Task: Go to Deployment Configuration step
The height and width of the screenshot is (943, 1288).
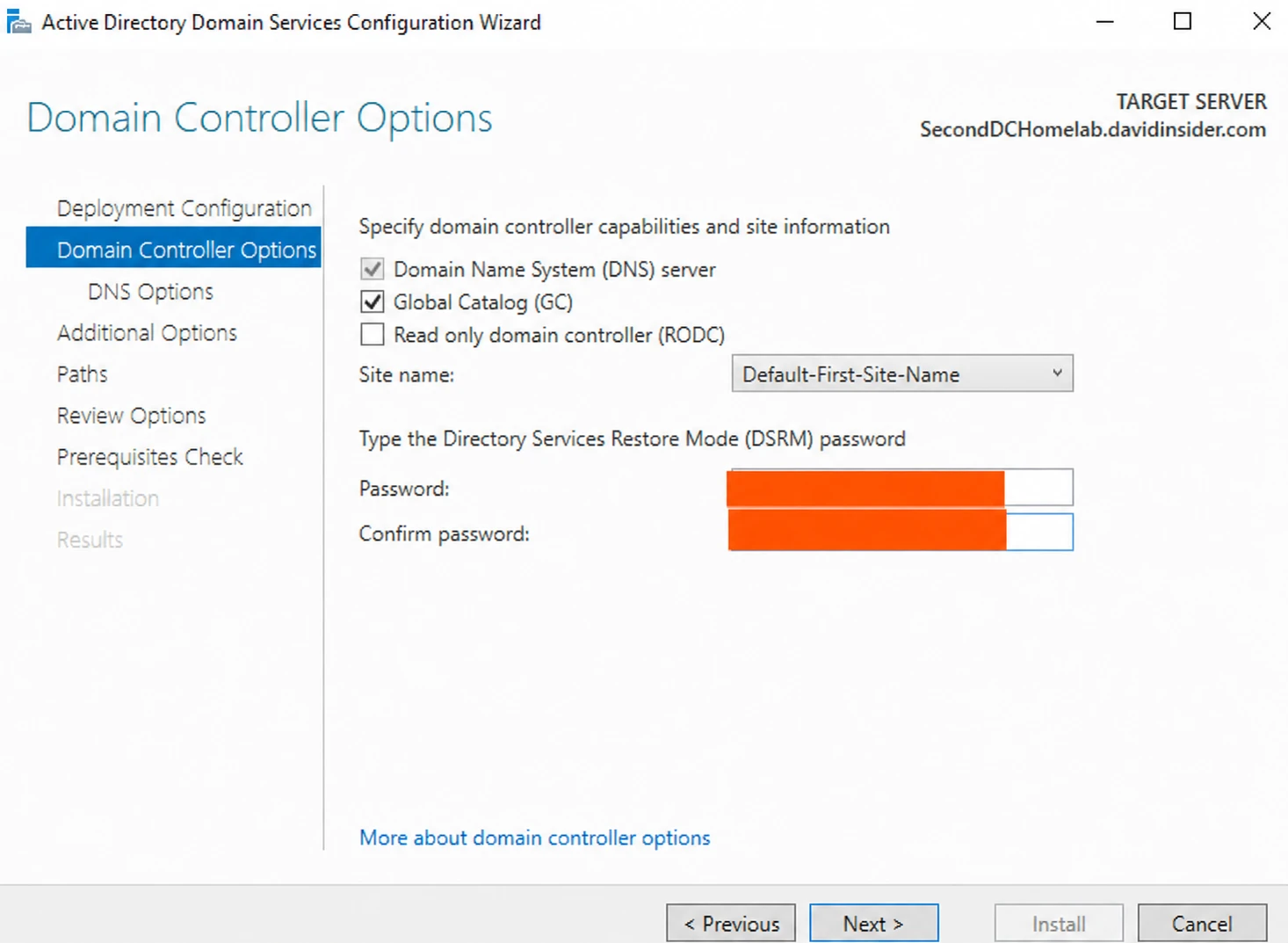Action: coord(184,208)
